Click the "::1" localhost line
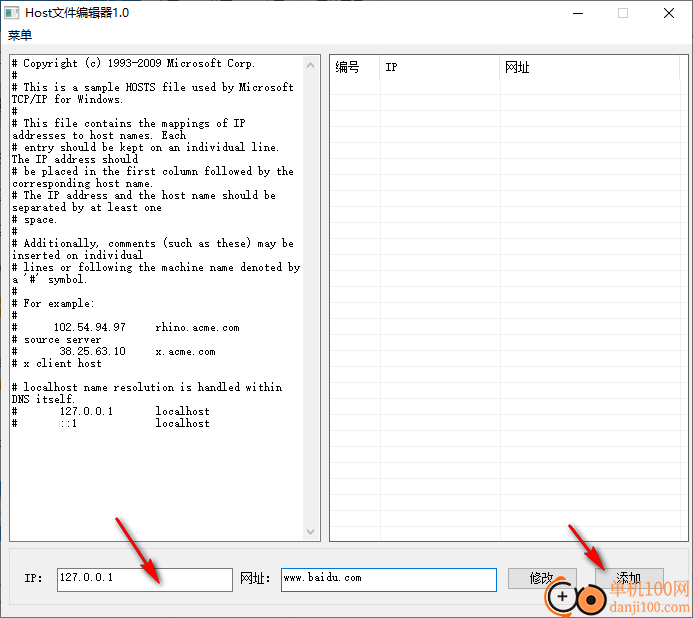The height and width of the screenshot is (618, 693). pos(110,423)
